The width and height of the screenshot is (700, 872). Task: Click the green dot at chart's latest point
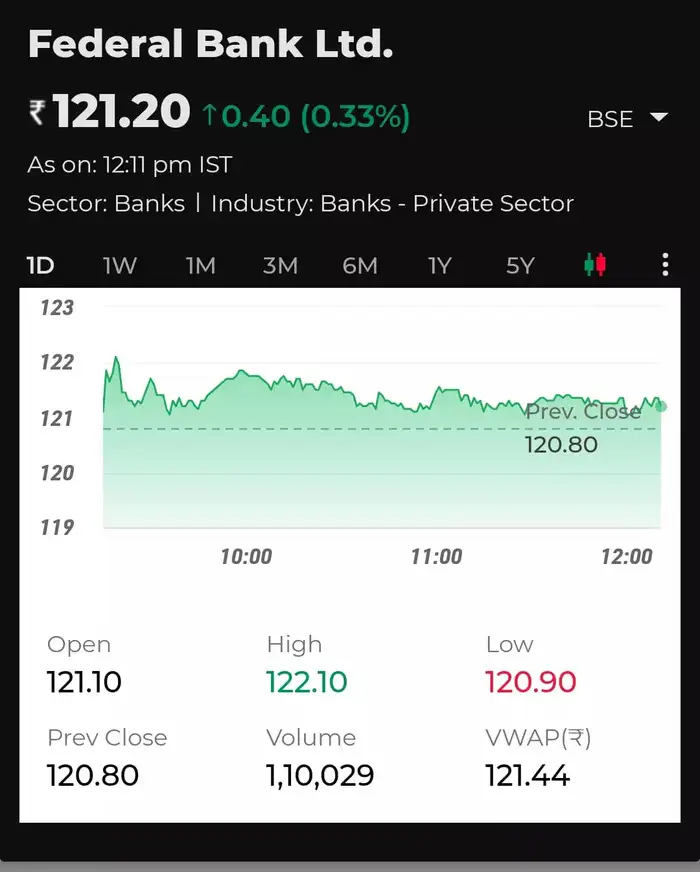661,407
